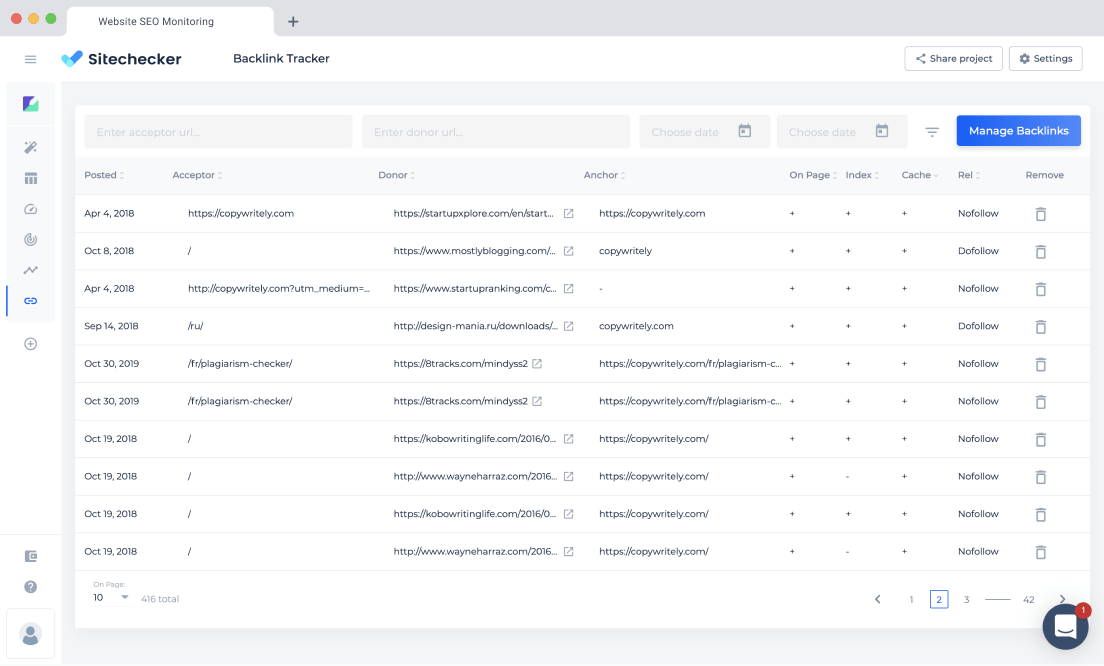
Task: Open the help question mark icon
Action: click(x=30, y=586)
